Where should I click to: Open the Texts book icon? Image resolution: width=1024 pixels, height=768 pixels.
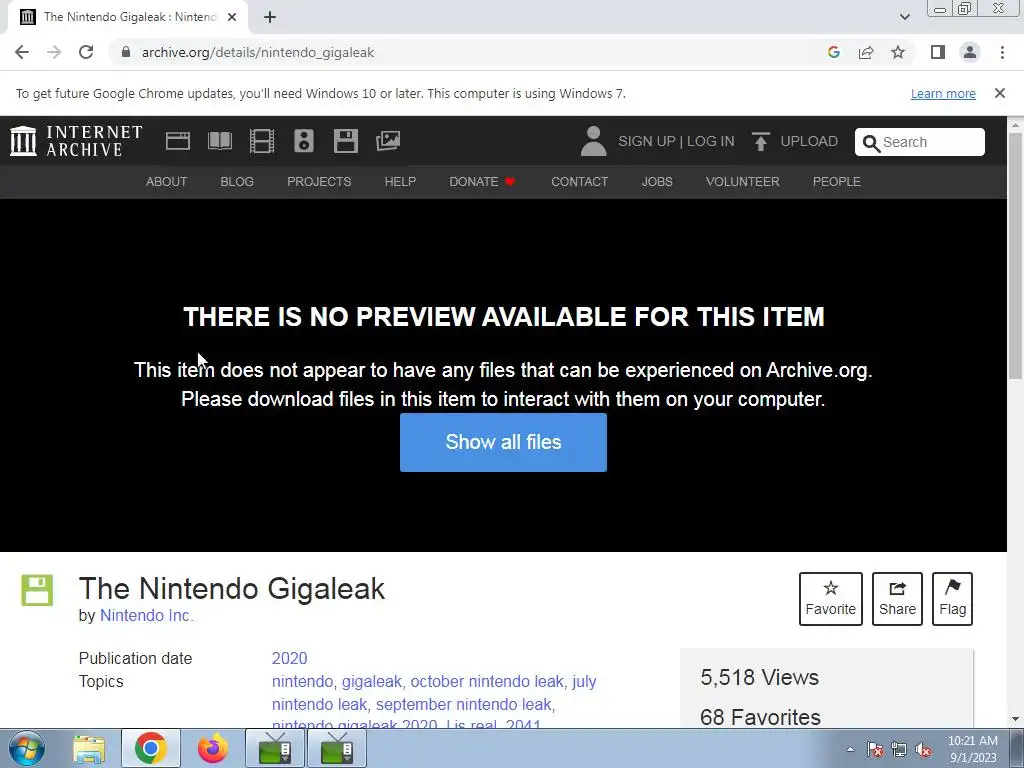pos(219,141)
